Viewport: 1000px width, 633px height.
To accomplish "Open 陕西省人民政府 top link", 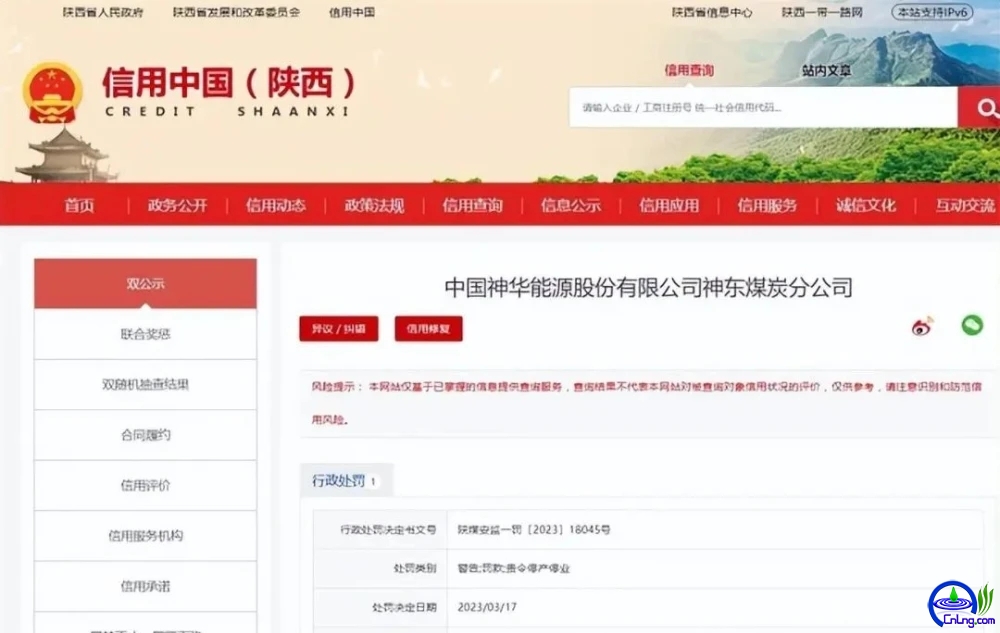I will tap(103, 12).
